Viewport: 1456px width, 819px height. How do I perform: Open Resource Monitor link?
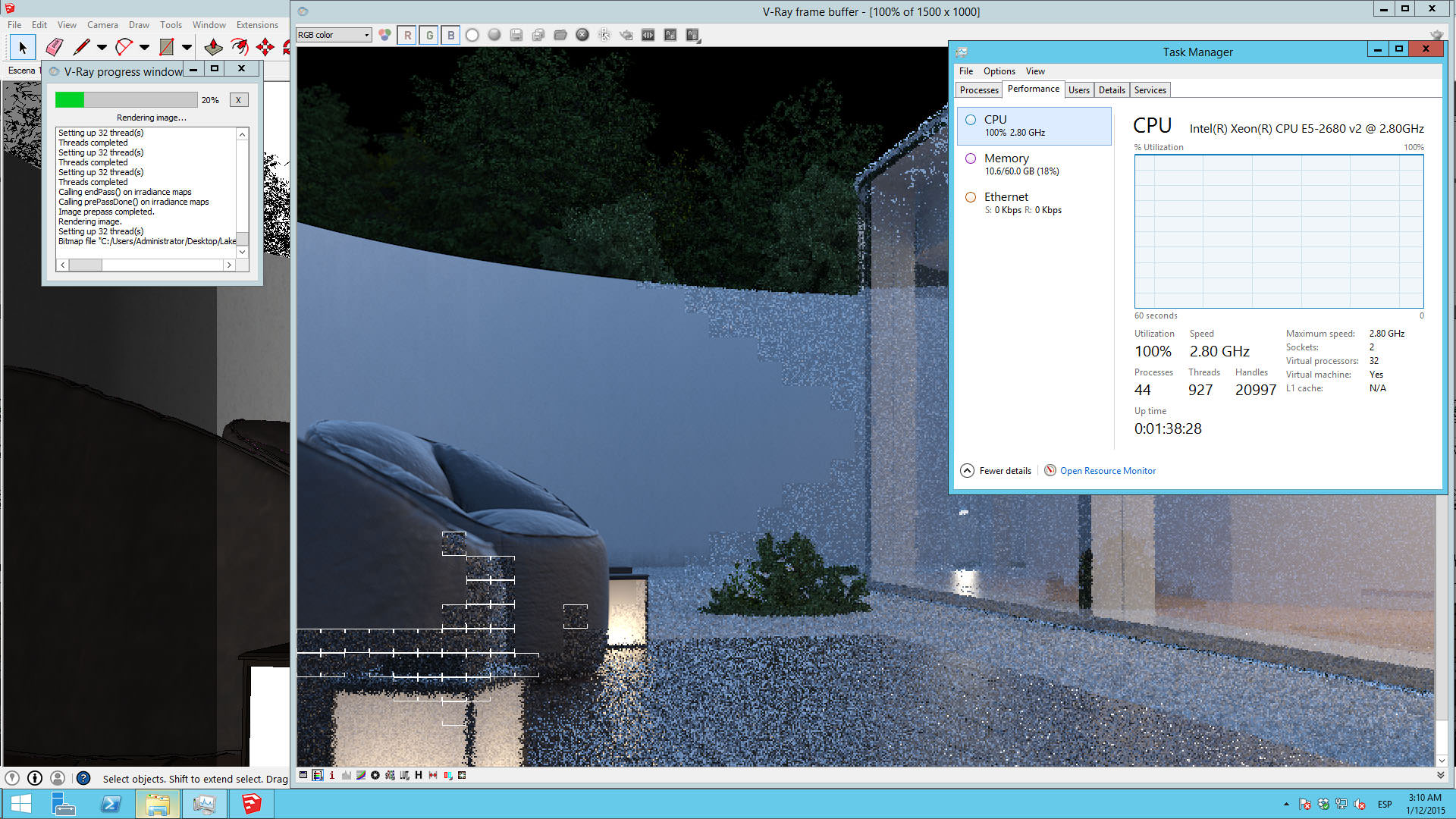click(x=1107, y=471)
